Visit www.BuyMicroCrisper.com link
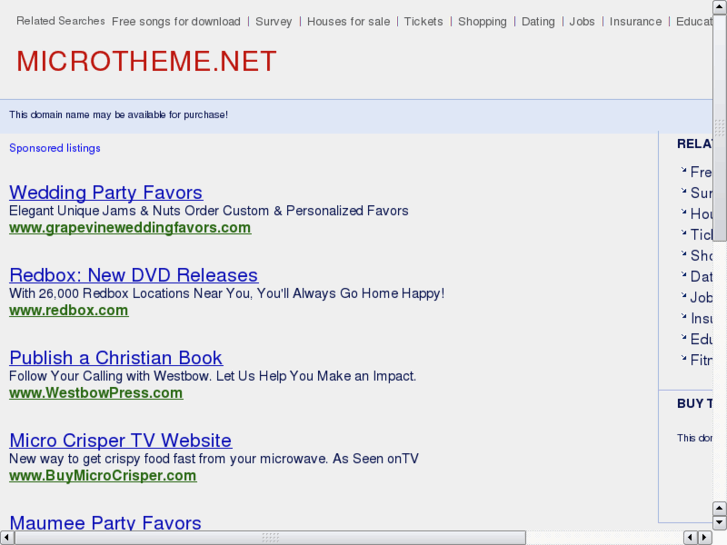This screenshot has width=727, height=545. [103, 475]
